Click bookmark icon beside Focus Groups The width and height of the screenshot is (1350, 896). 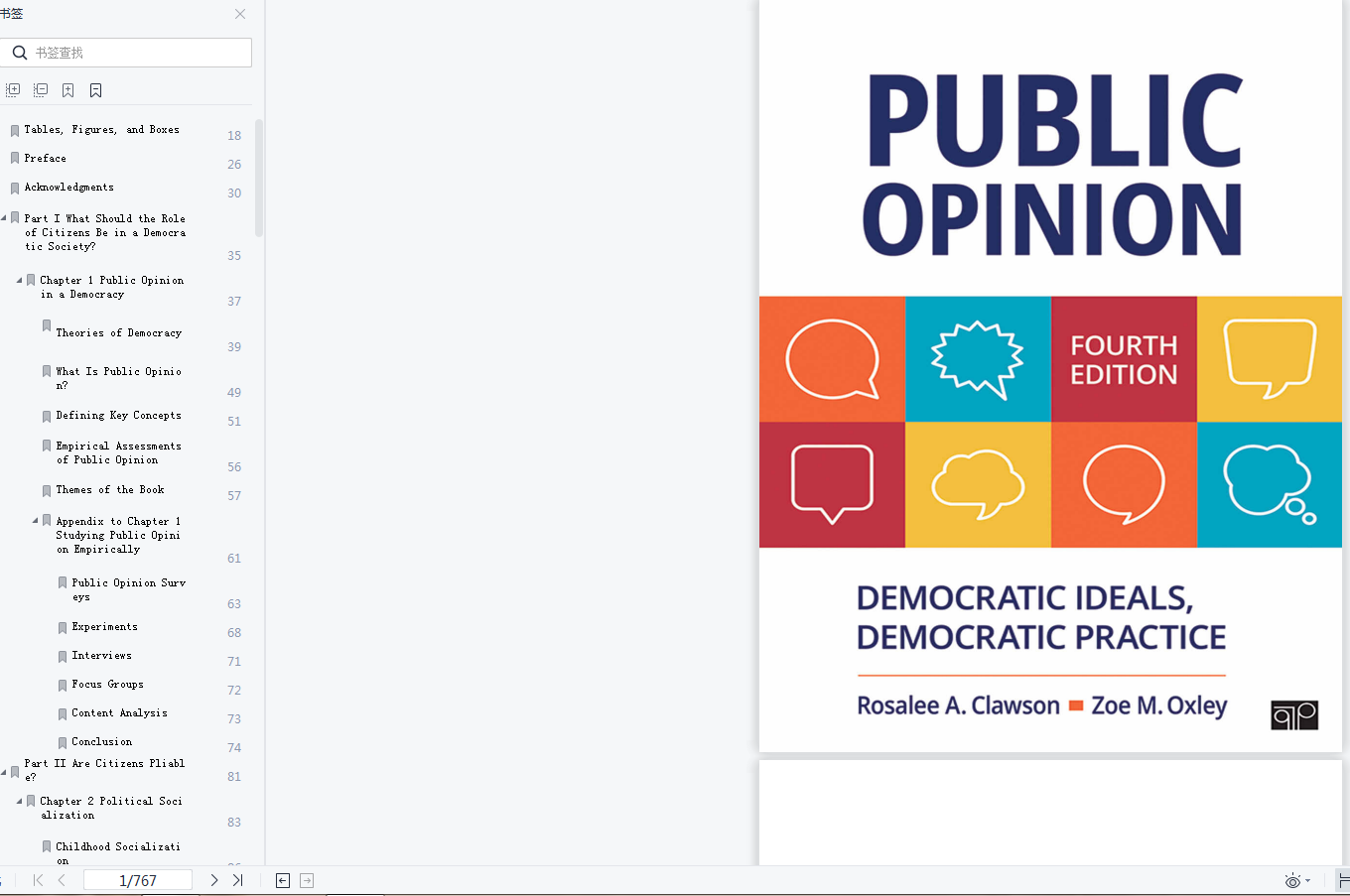63,686
